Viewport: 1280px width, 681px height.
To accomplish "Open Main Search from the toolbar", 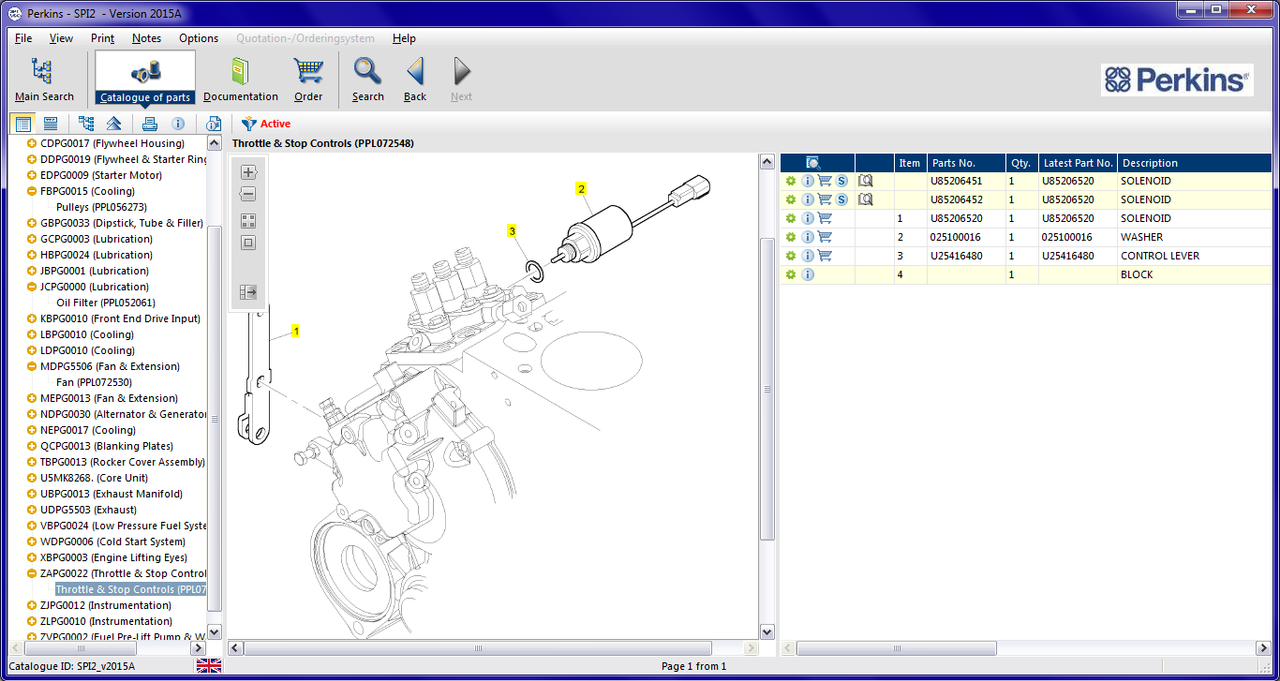I will (x=44, y=79).
